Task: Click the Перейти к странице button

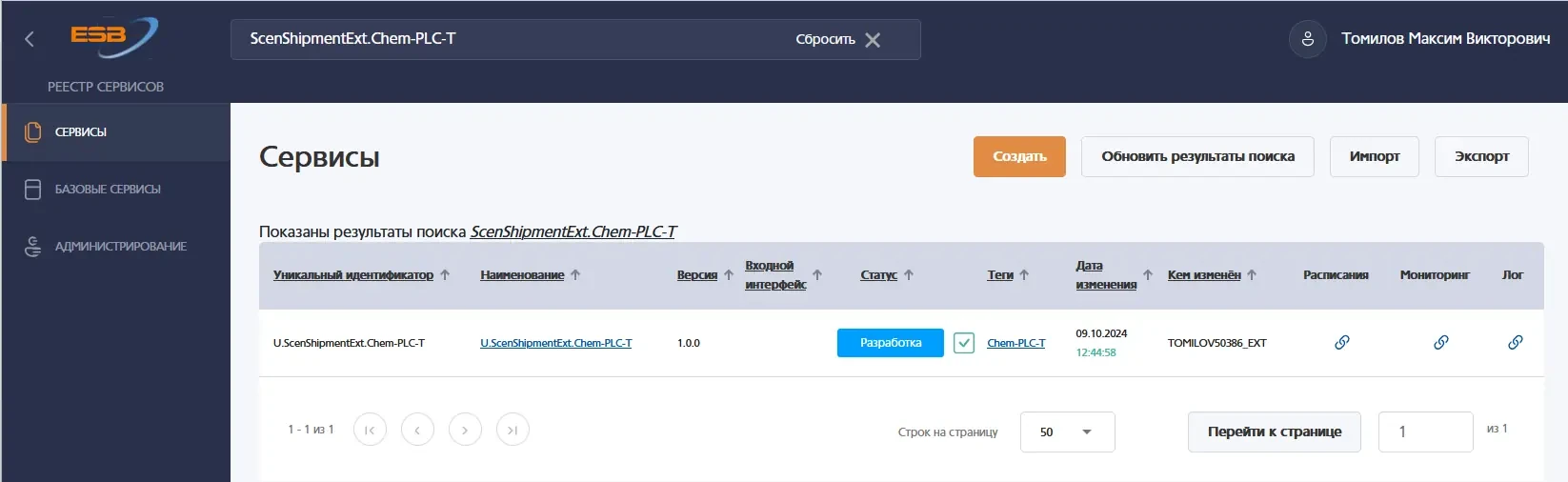Action: tap(1275, 432)
